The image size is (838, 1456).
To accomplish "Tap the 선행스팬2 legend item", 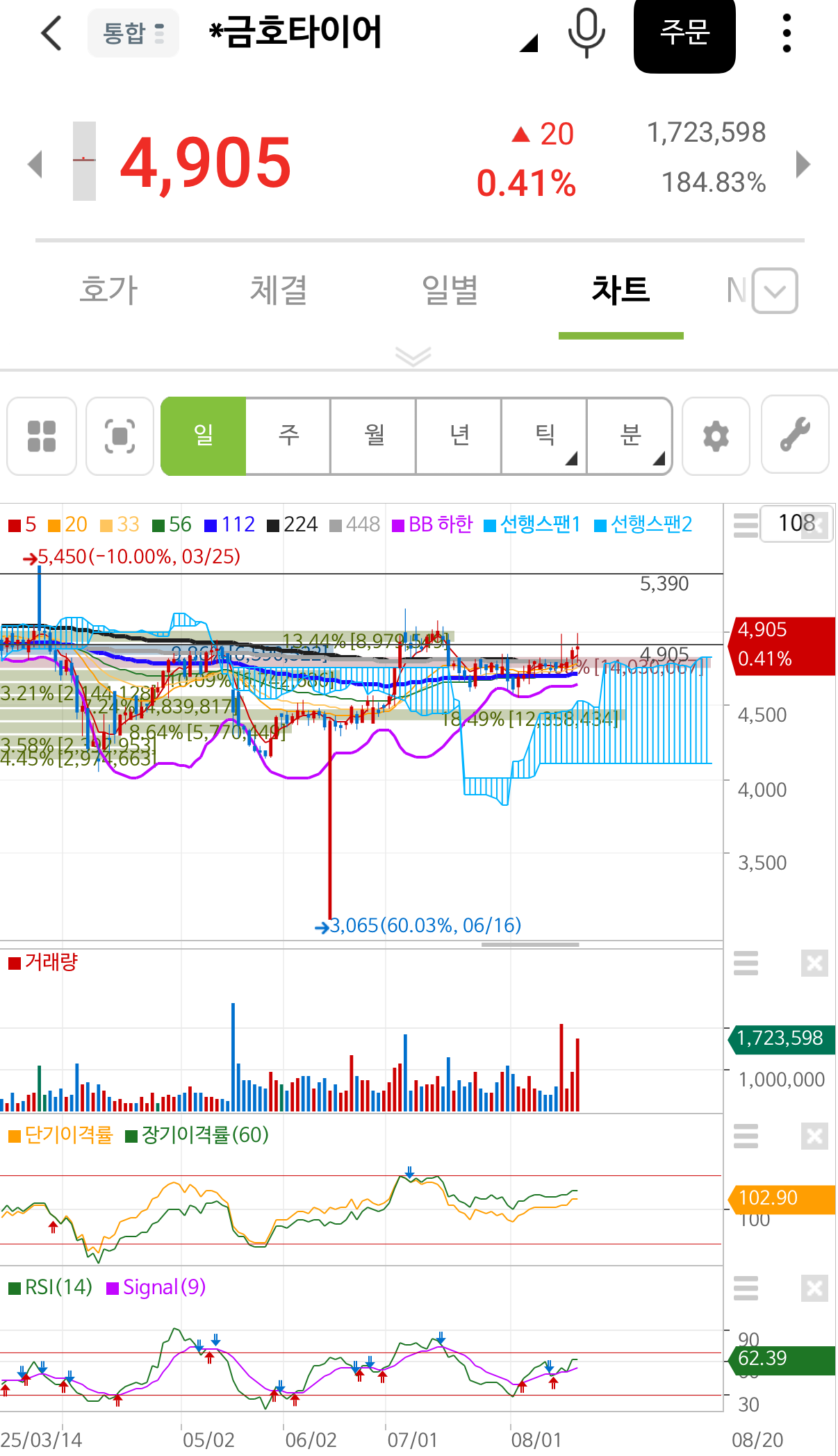I will 643,524.
